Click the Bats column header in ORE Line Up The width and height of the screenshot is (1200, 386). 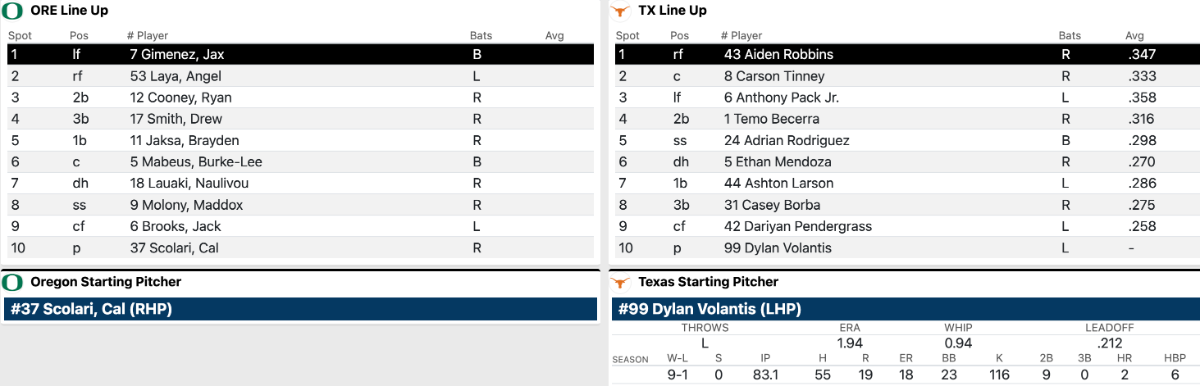tap(480, 35)
